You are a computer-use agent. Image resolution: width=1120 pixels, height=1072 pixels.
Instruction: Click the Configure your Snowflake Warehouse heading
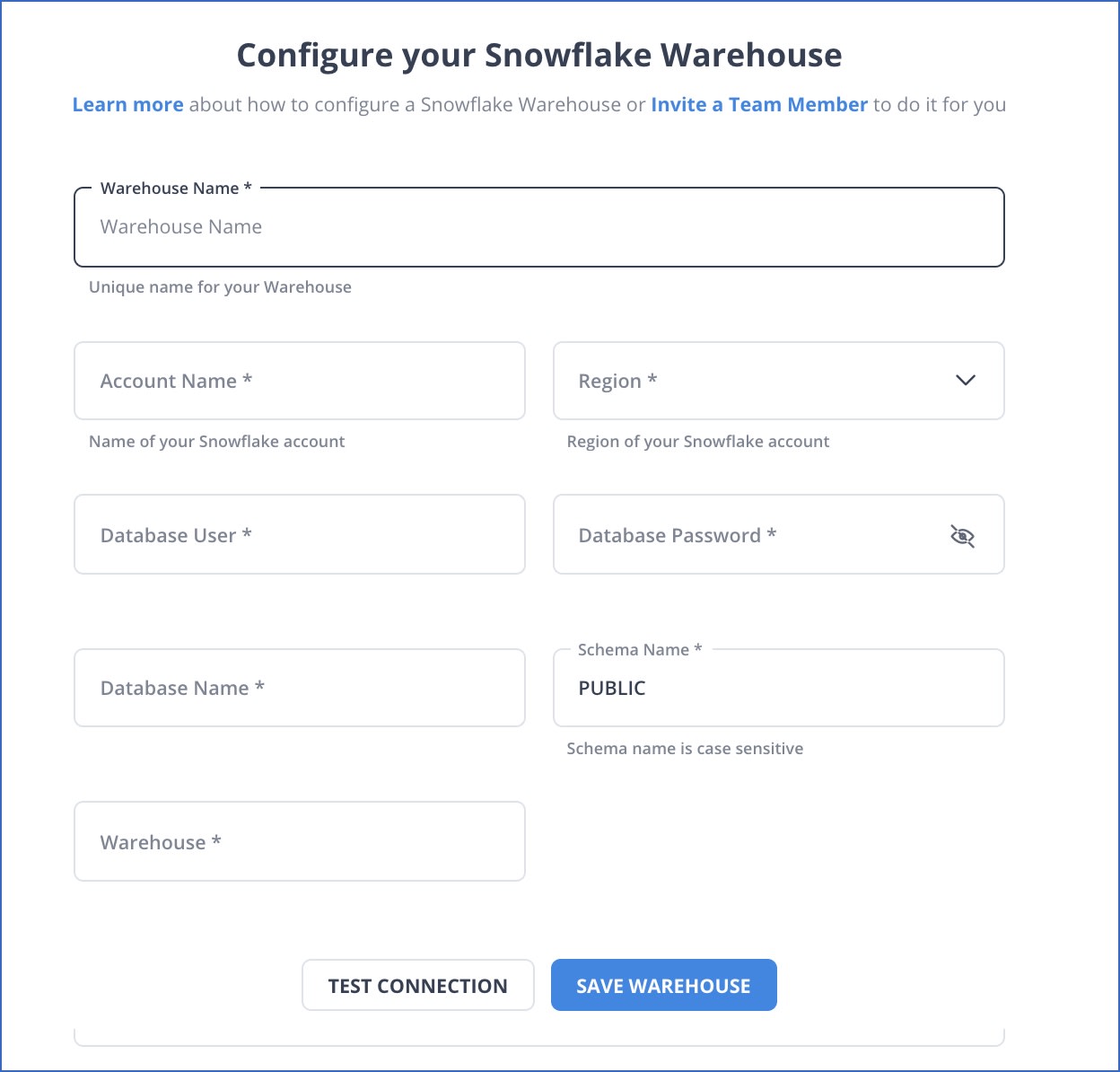539,56
